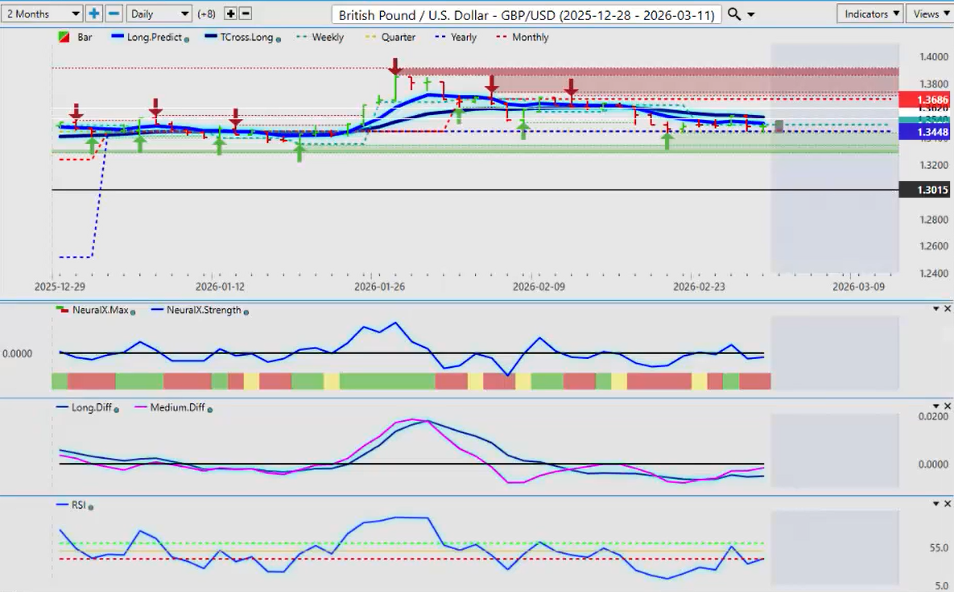Close the Long.Diff indicator panel

click(947, 407)
